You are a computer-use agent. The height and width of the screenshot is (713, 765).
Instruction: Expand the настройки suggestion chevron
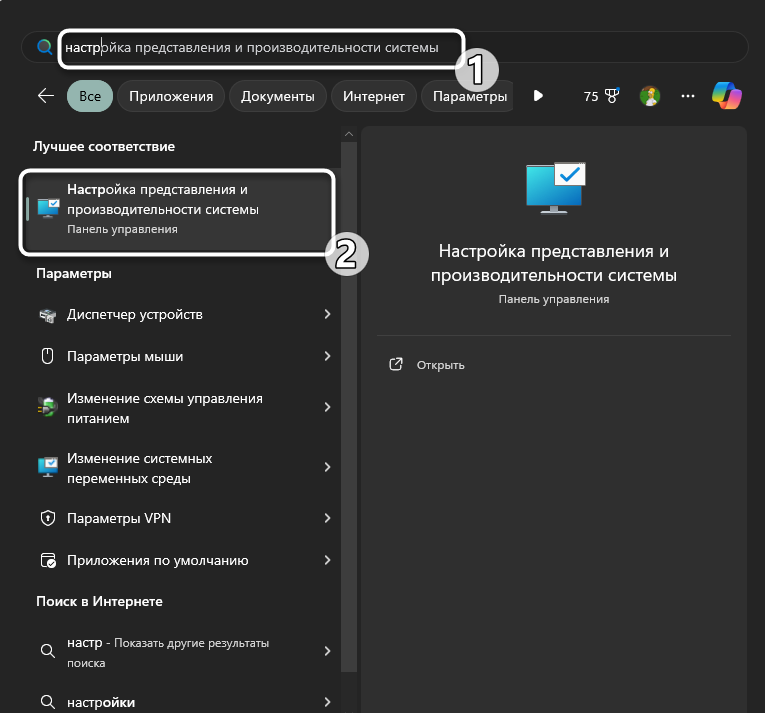pyautogui.click(x=327, y=702)
